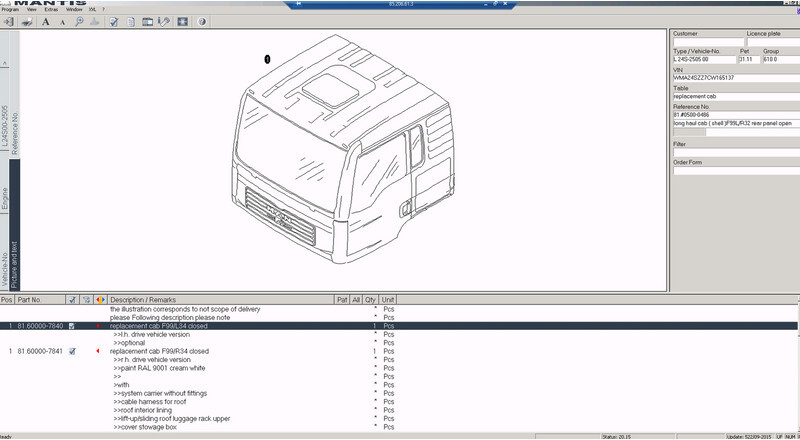This screenshot has width=800, height=440.
Task: Click red arrow marker in 81.60000-7840 row
Action: pos(97,326)
